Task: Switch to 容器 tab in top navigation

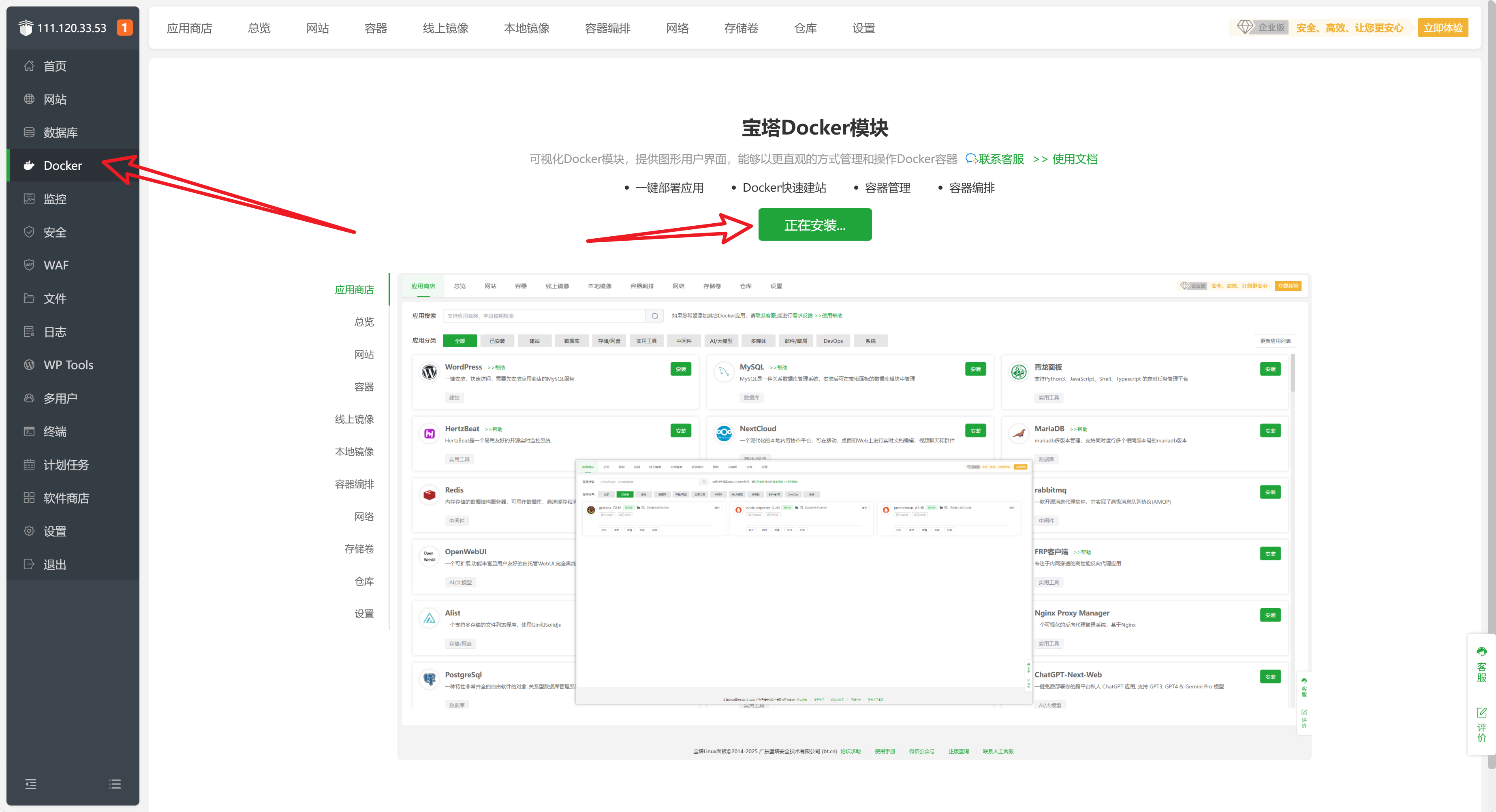Action: (x=376, y=28)
